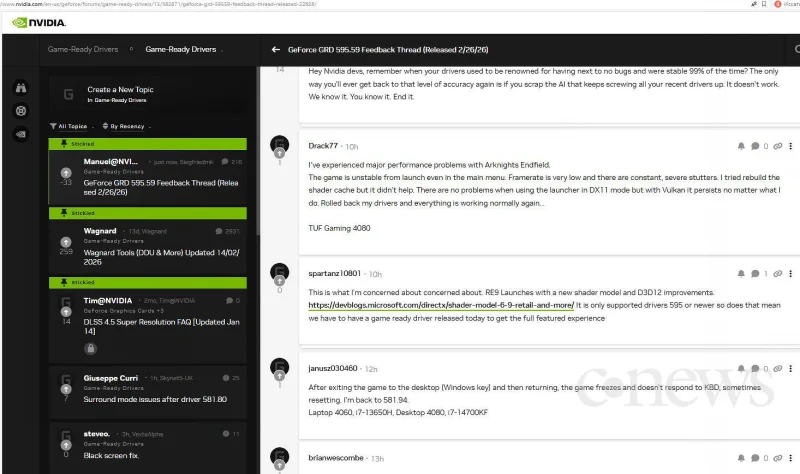This screenshot has width=800, height=474.
Task: Click the lock icon under DLSS FAQ topic
Action: coord(90,348)
